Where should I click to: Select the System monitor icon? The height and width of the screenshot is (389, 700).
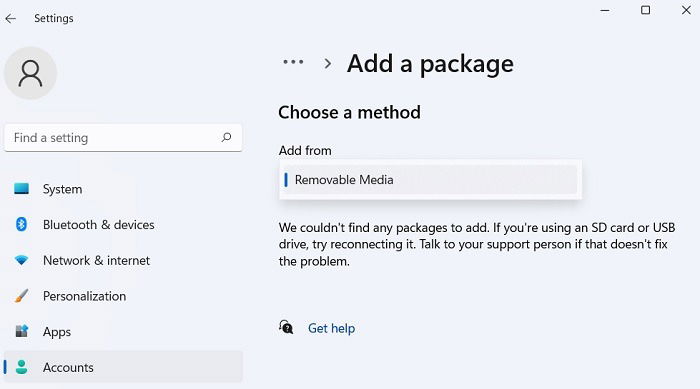21,189
